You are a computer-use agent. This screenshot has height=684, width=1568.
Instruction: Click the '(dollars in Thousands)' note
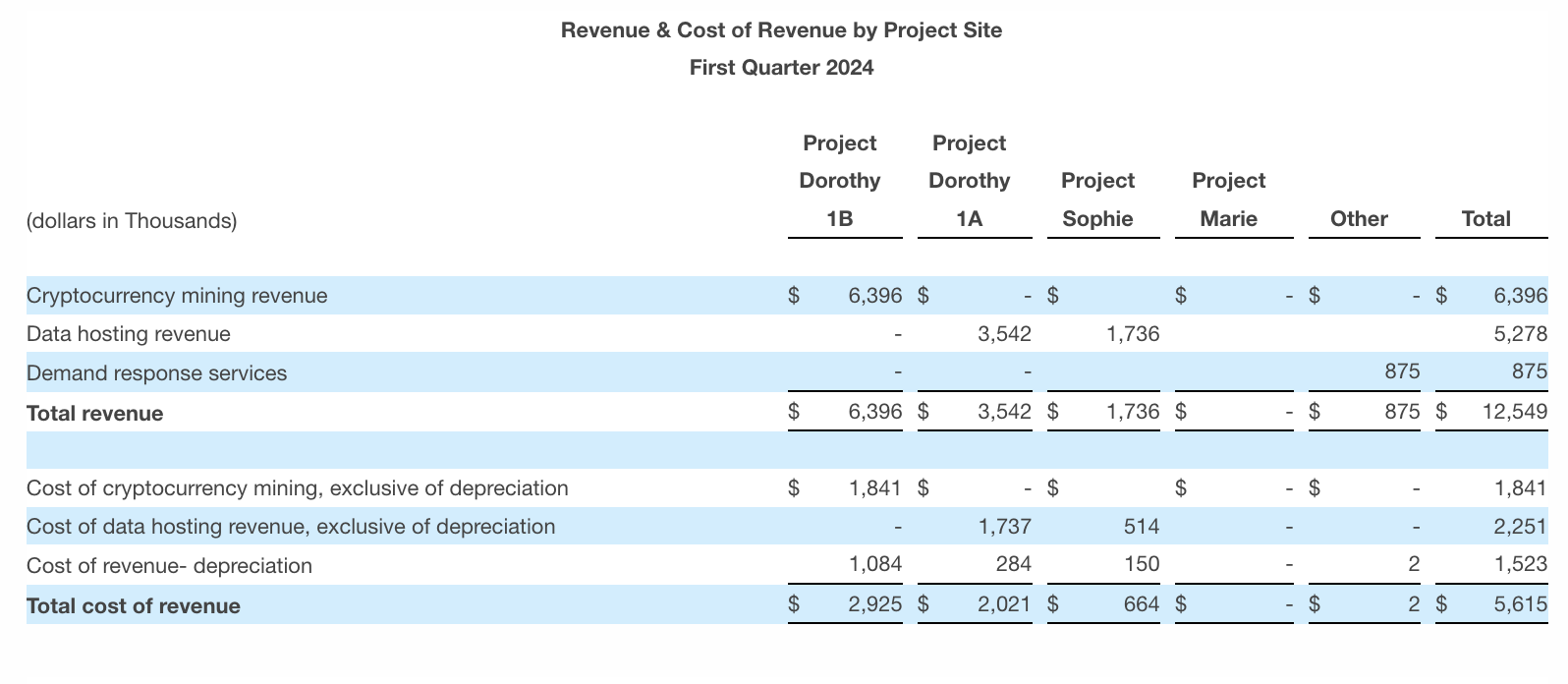tap(132, 221)
